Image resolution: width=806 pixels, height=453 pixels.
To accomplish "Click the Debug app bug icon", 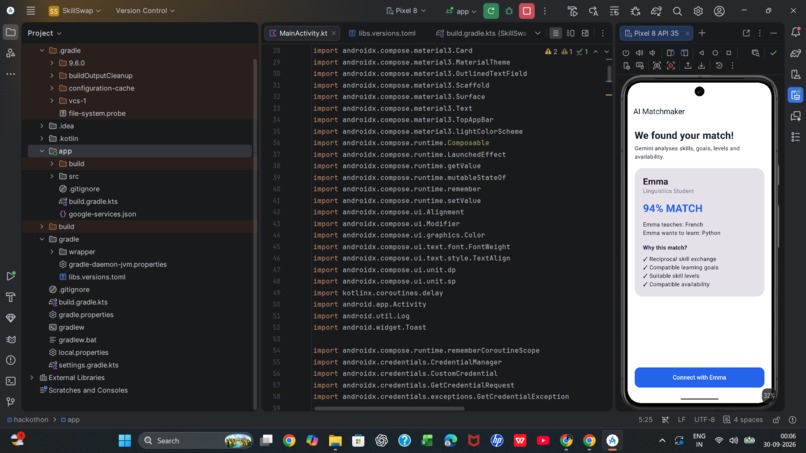I will pos(509,11).
